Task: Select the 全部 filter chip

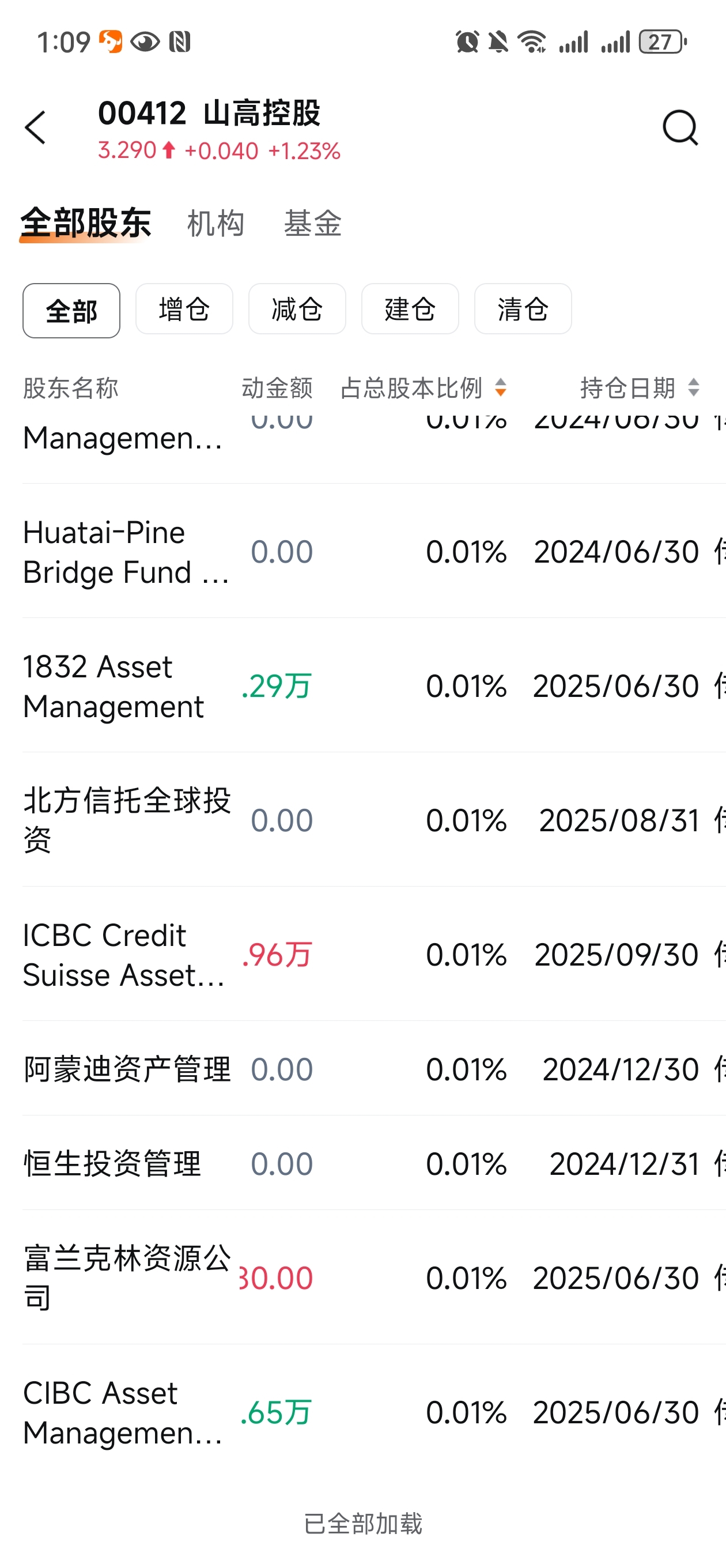Action: click(71, 311)
